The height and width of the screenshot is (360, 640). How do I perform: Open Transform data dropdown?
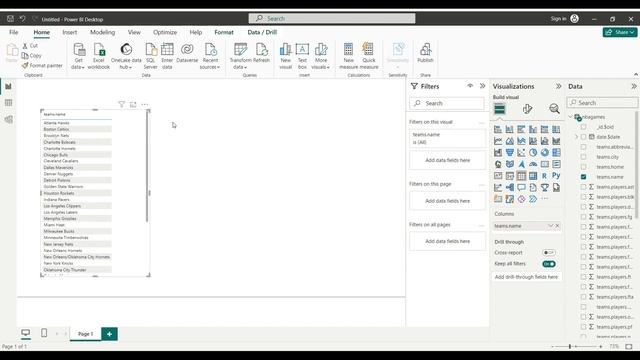(x=240, y=56)
